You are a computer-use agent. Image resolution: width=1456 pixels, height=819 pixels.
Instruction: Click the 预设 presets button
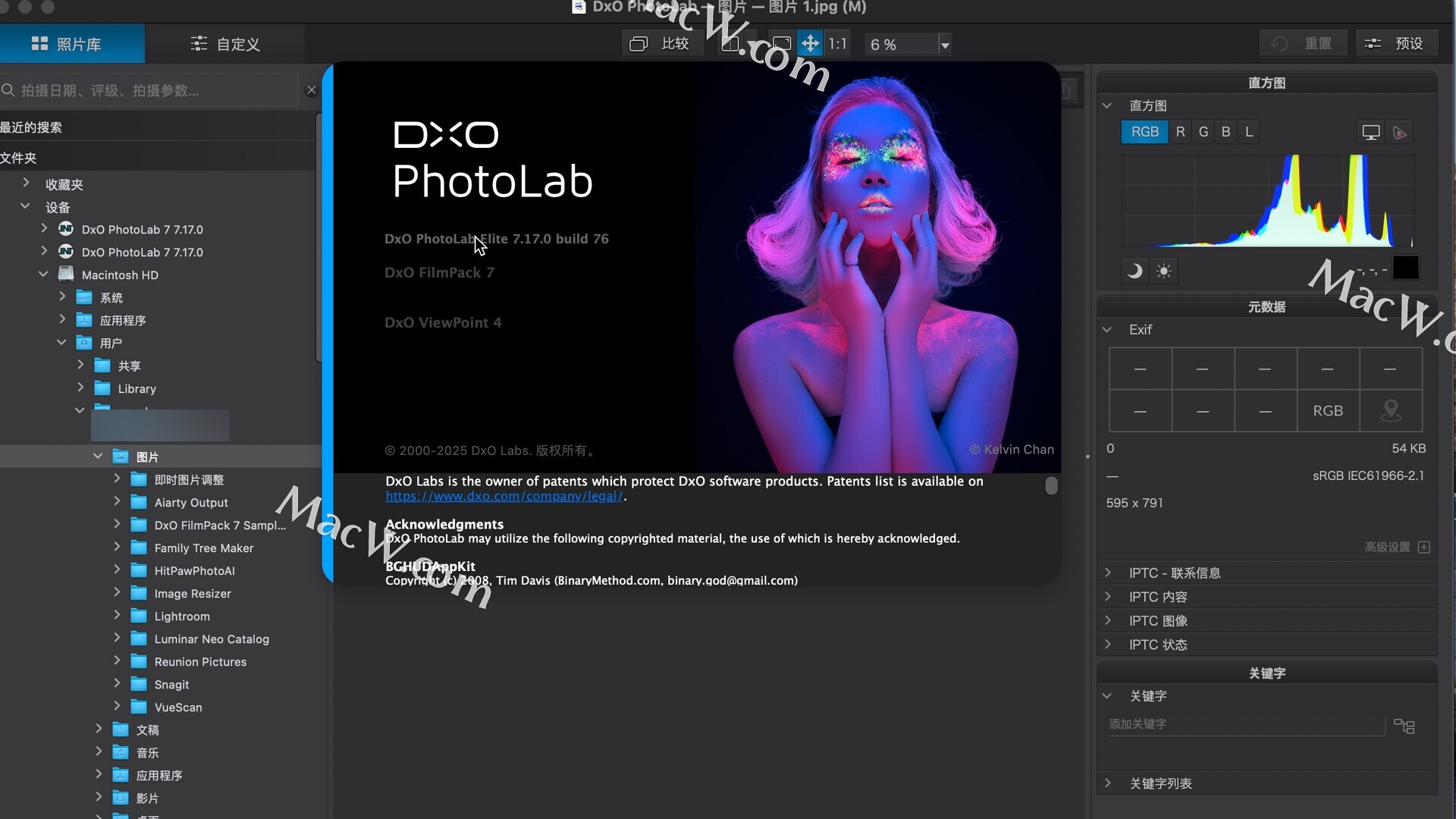(x=1395, y=43)
